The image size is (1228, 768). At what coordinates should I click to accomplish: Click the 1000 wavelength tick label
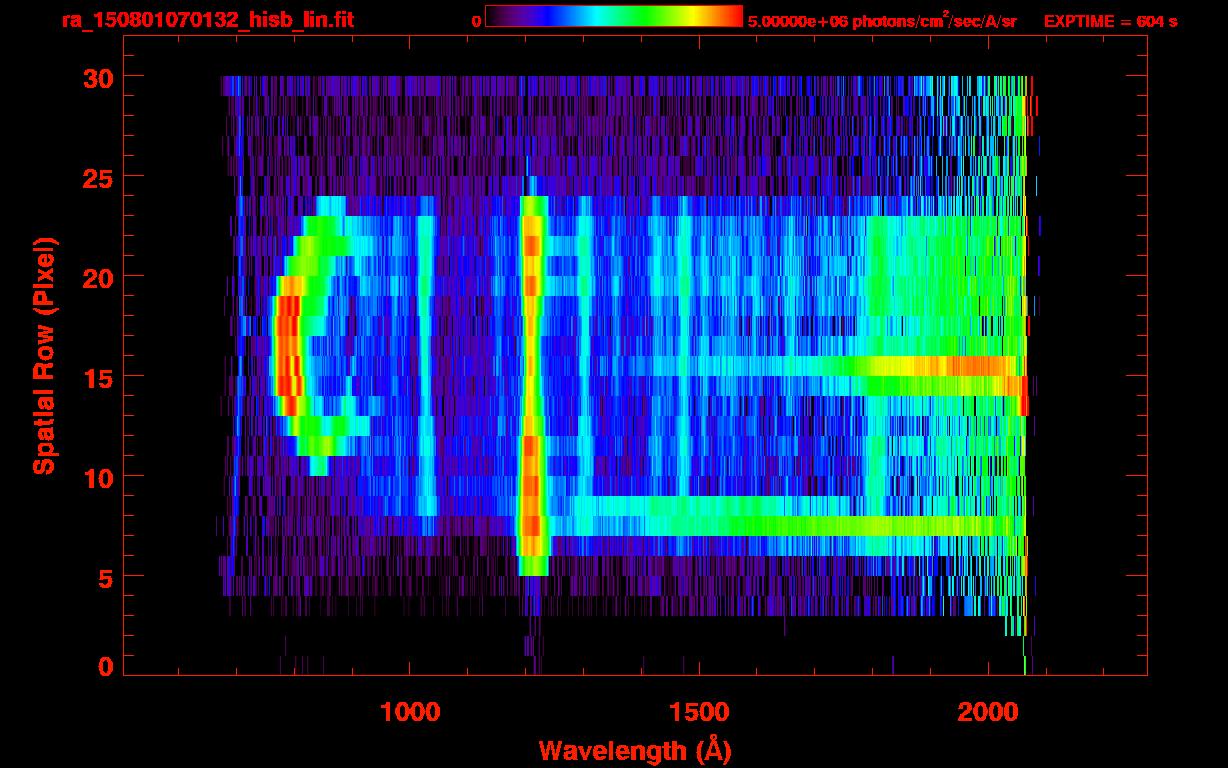tap(410, 711)
